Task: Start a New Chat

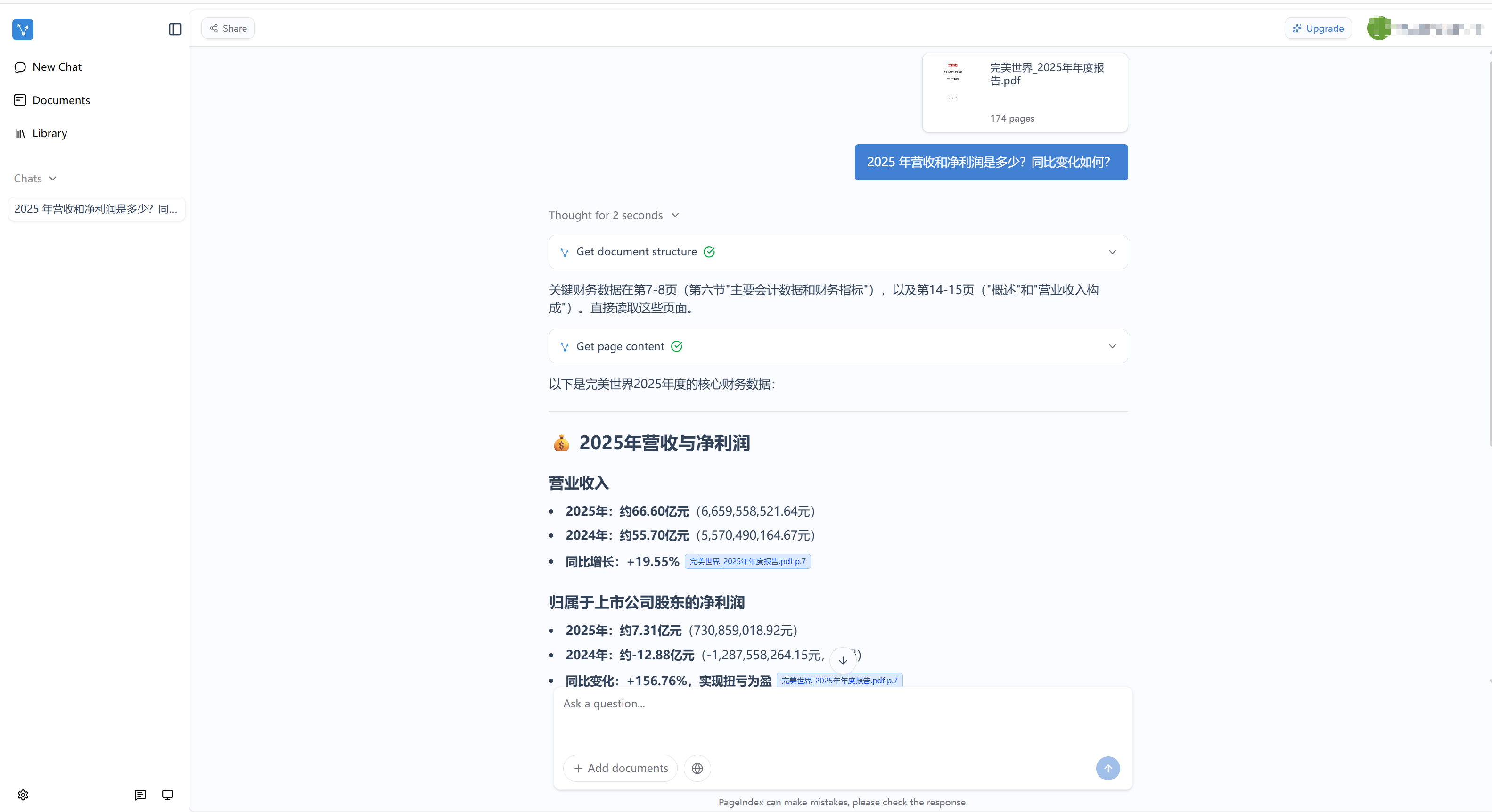Action: point(57,66)
